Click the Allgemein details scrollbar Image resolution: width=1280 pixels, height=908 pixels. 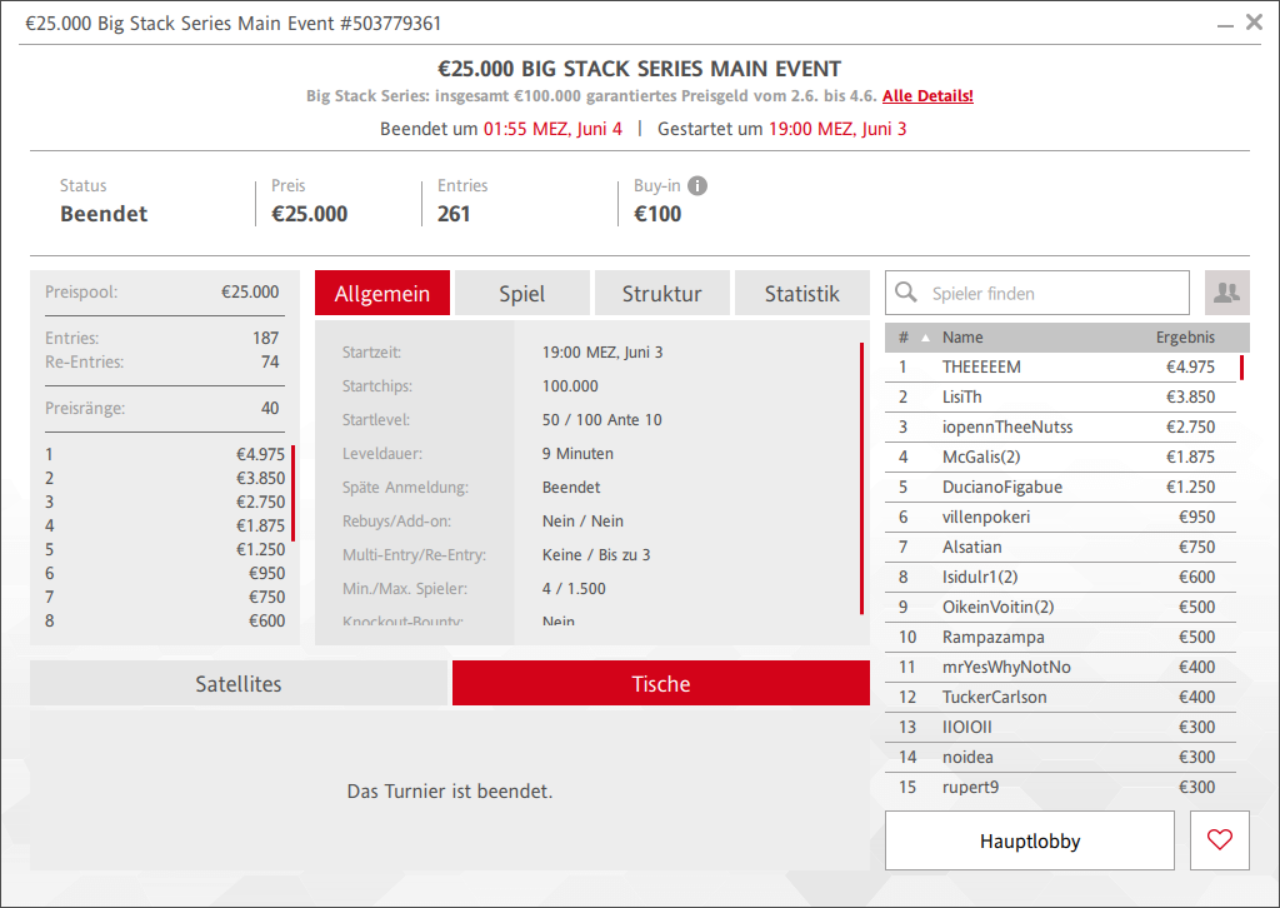tap(861, 478)
